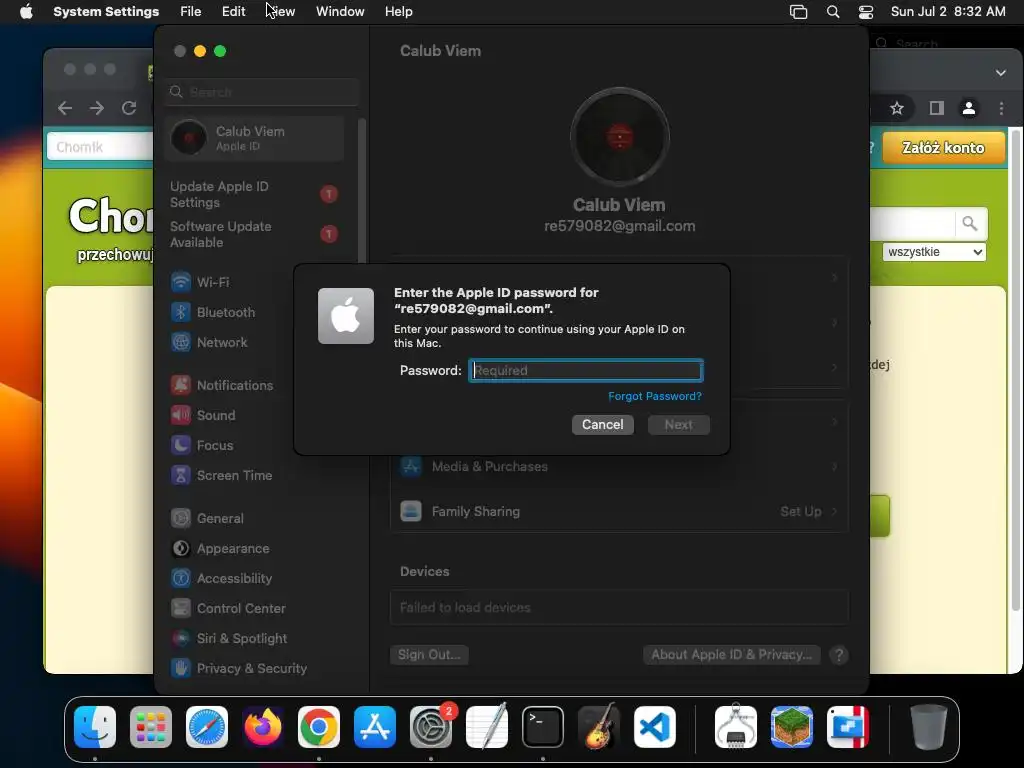The height and width of the screenshot is (768, 1024).
Task: Open Finder from the Dock
Action: coord(95,727)
